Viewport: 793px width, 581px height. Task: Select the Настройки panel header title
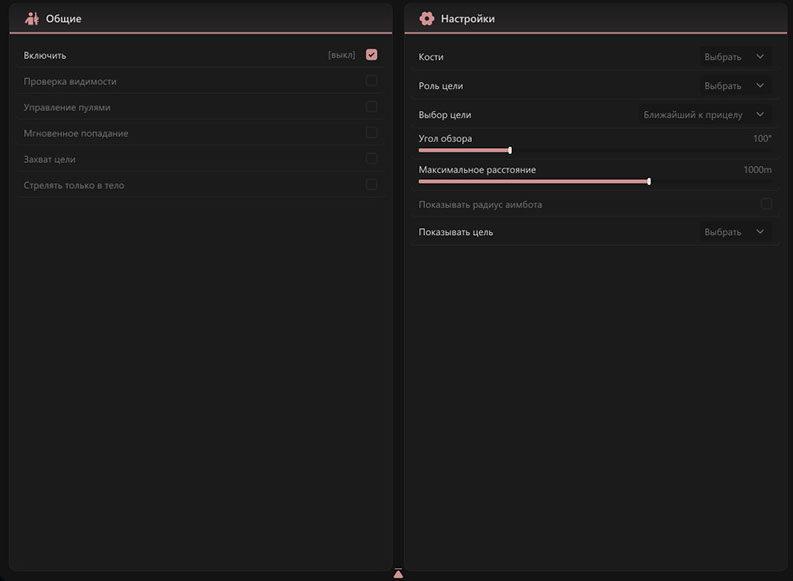[467, 19]
